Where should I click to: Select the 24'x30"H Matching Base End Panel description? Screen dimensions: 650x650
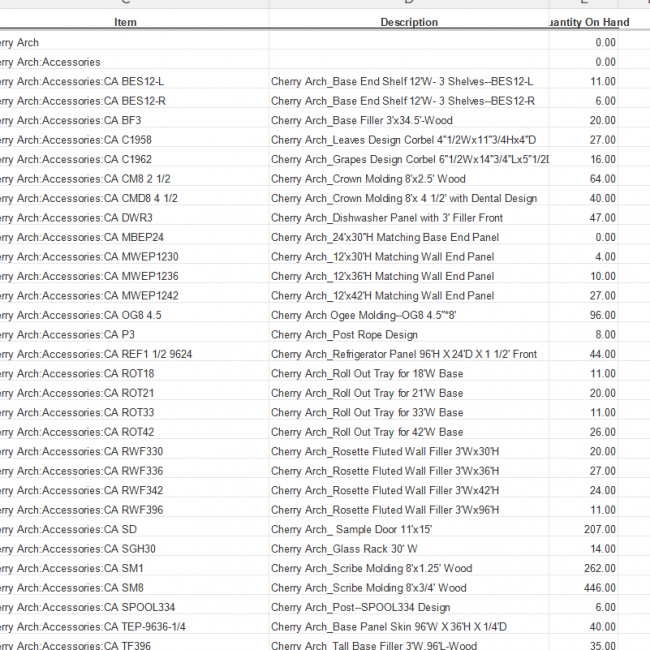click(409, 237)
